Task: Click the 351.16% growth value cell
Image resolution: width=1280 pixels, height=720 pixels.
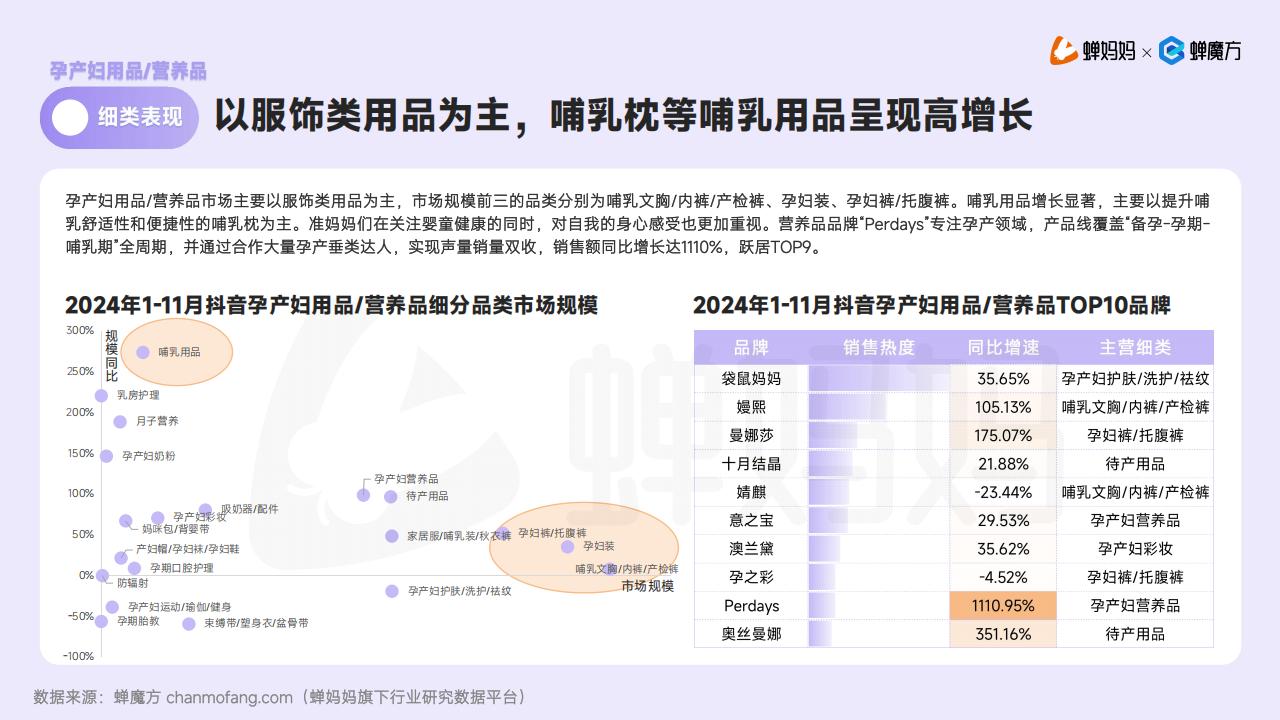Action: point(1003,634)
